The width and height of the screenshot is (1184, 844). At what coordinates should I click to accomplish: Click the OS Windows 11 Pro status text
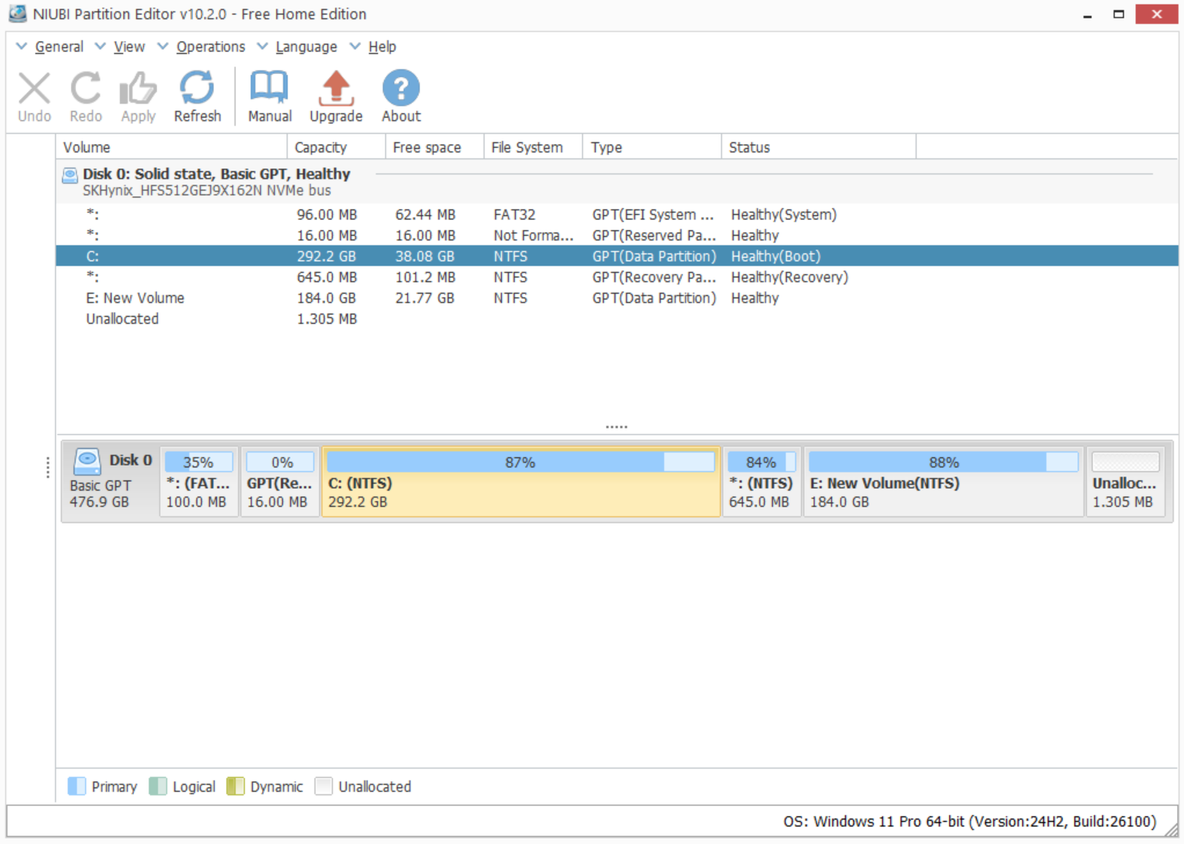coord(970,821)
